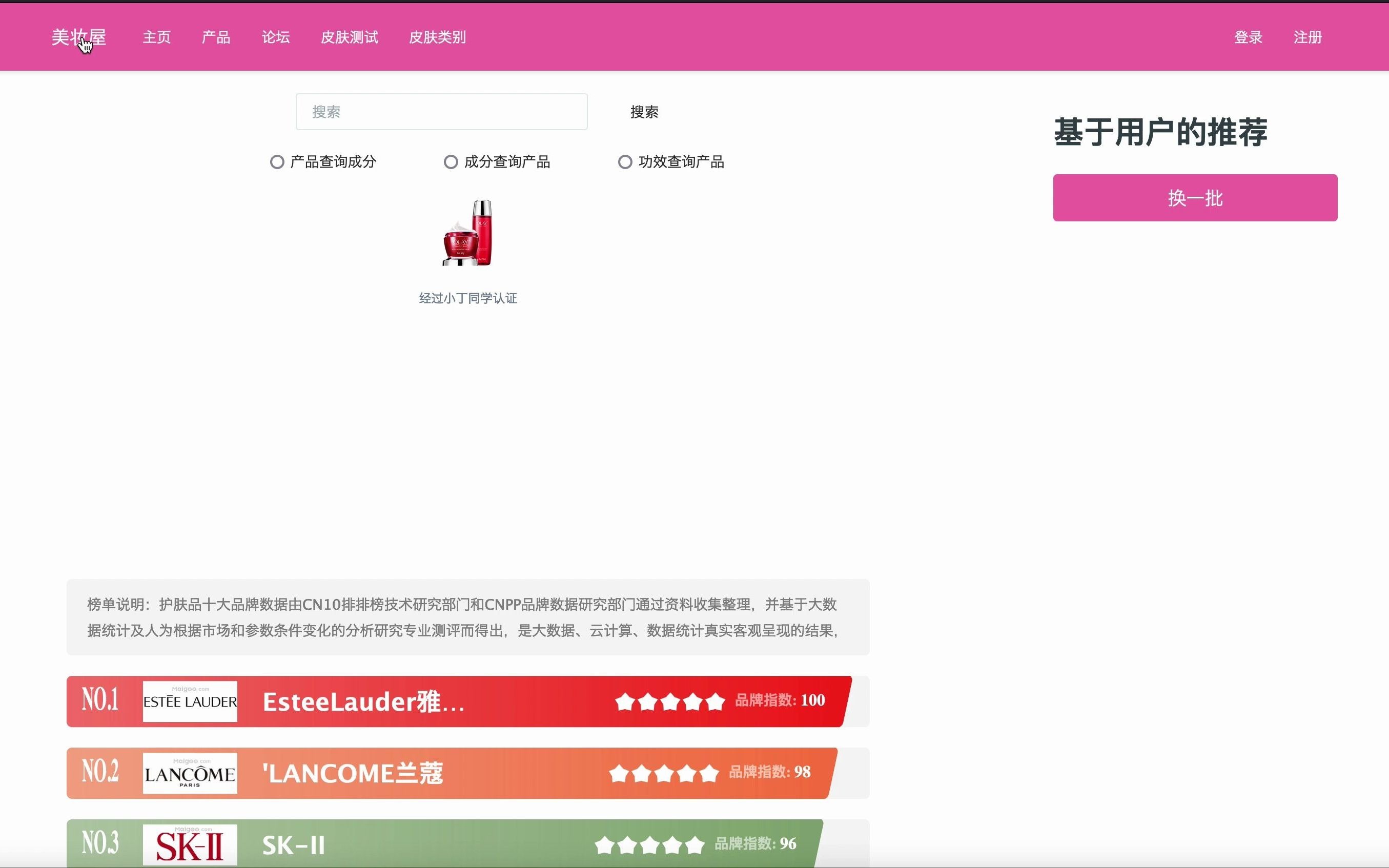Screen dimensions: 1389x868
Task: Click the 基于用户的推荐 heading
Action: [x=1160, y=132]
